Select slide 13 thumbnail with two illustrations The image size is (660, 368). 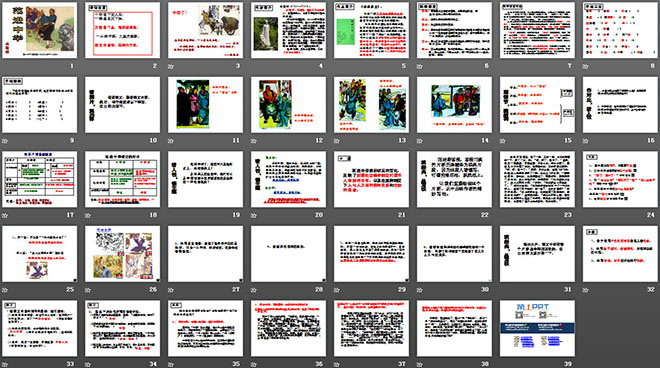(x=371, y=104)
